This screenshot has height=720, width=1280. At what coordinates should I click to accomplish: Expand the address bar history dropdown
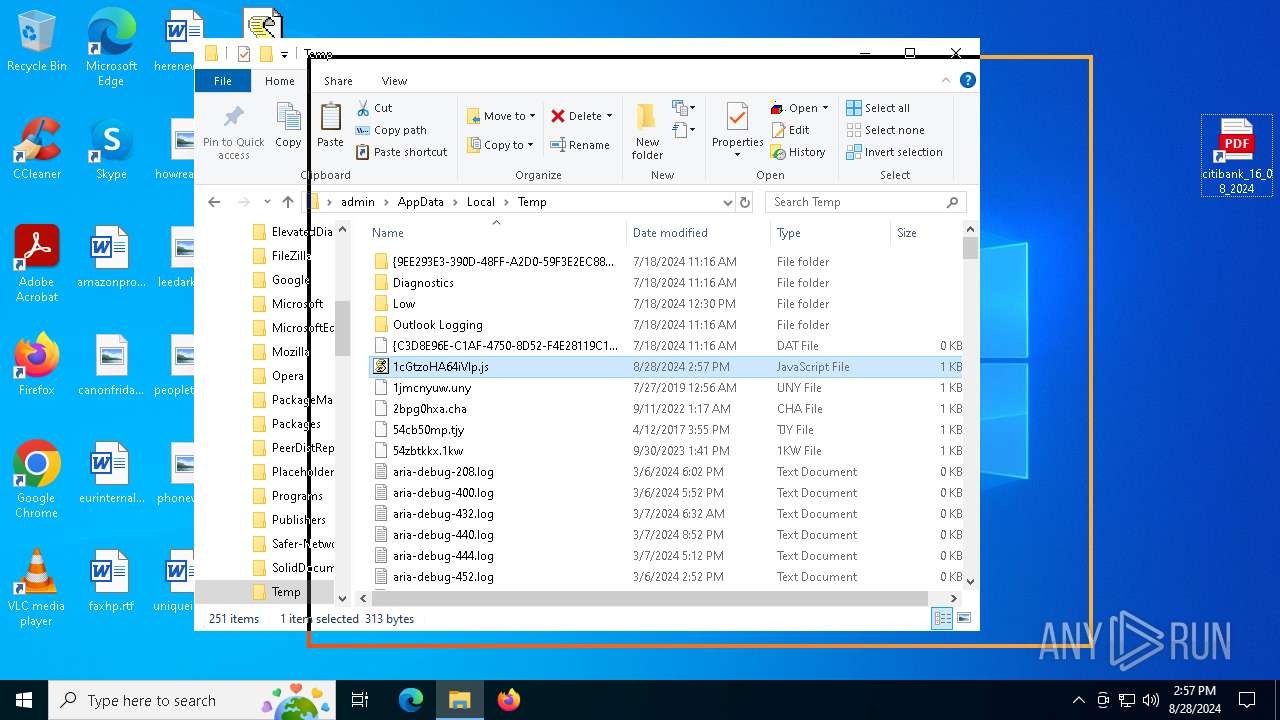click(727, 202)
